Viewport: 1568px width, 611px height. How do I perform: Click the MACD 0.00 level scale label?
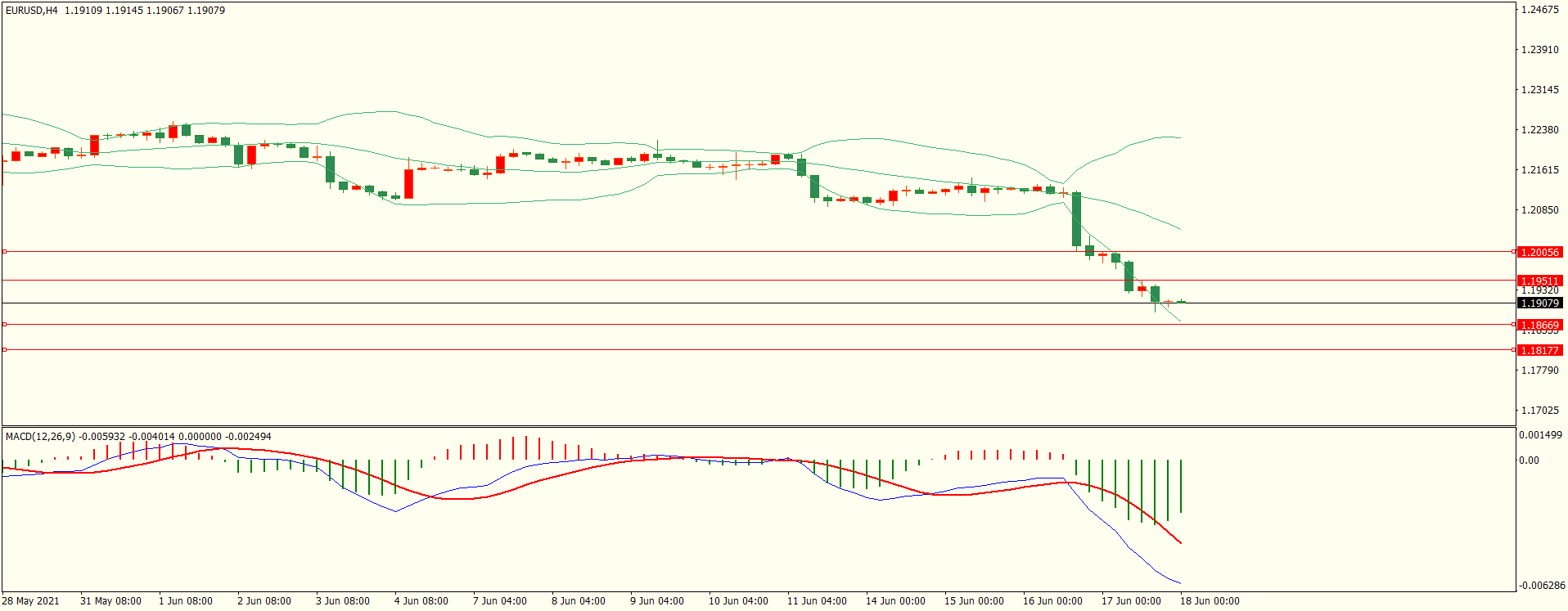pos(1529,460)
